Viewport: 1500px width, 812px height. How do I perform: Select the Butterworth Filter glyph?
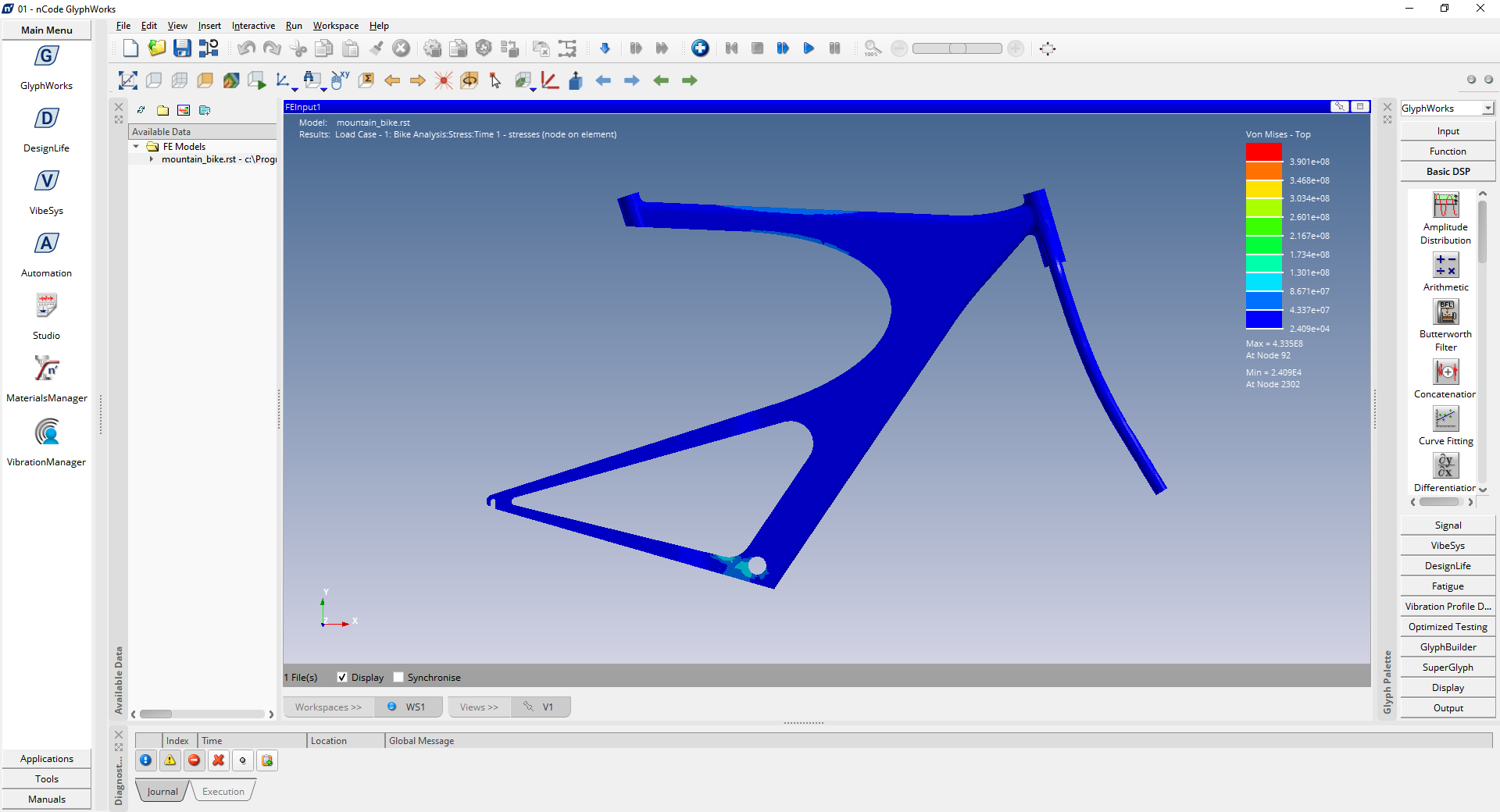(1445, 326)
